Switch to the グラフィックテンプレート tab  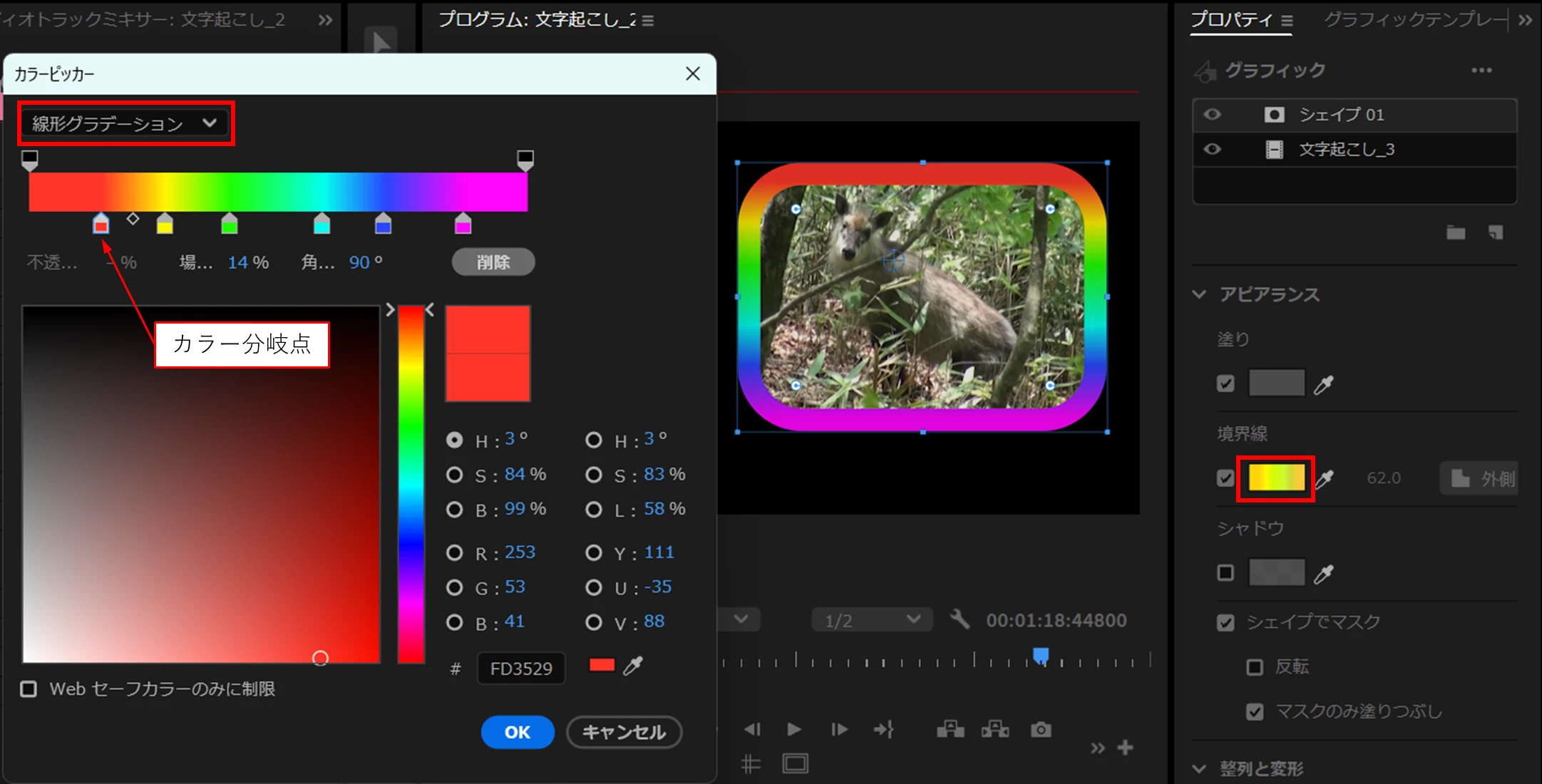click(x=1415, y=20)
